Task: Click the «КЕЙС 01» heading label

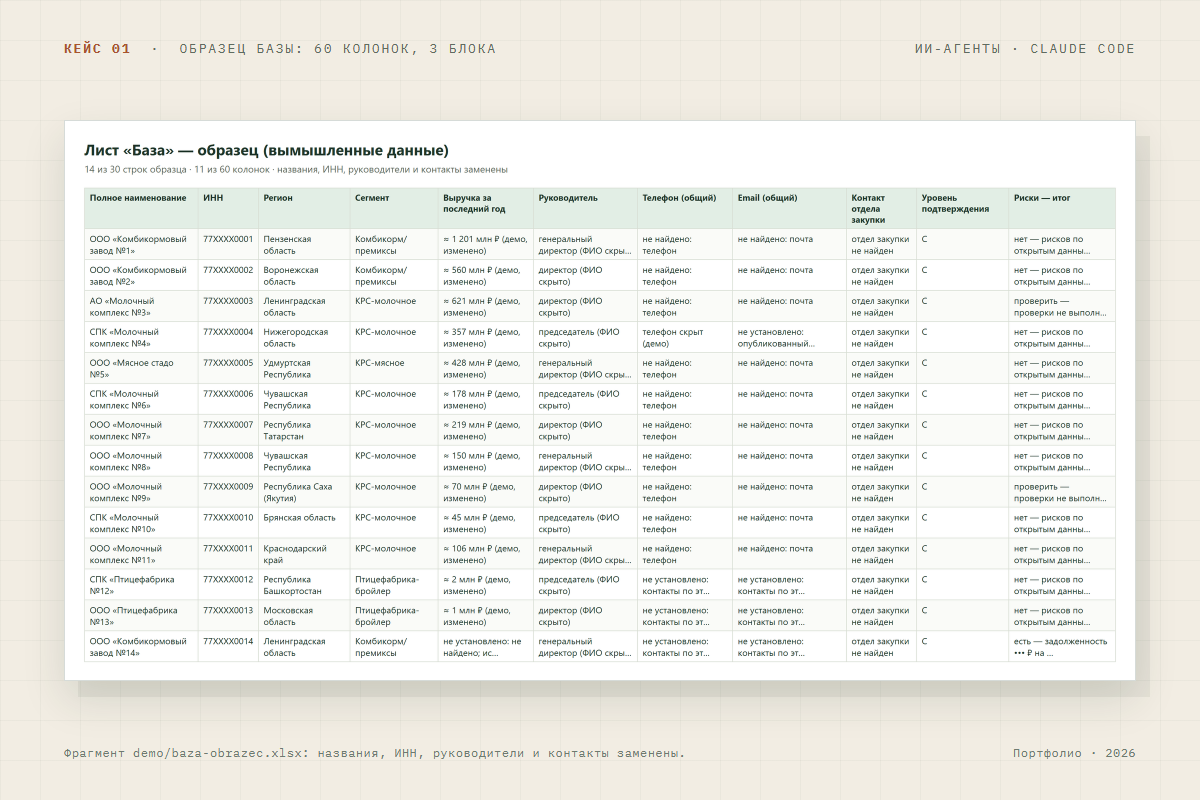Action: point(97,49)
